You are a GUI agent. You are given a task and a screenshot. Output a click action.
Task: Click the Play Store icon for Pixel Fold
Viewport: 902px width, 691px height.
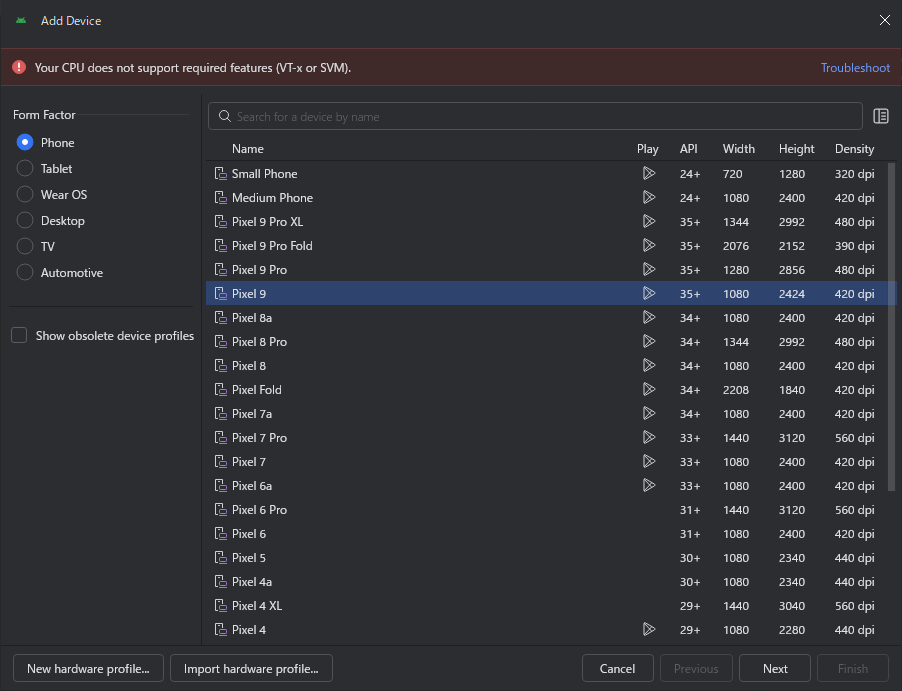coord(649,390)
